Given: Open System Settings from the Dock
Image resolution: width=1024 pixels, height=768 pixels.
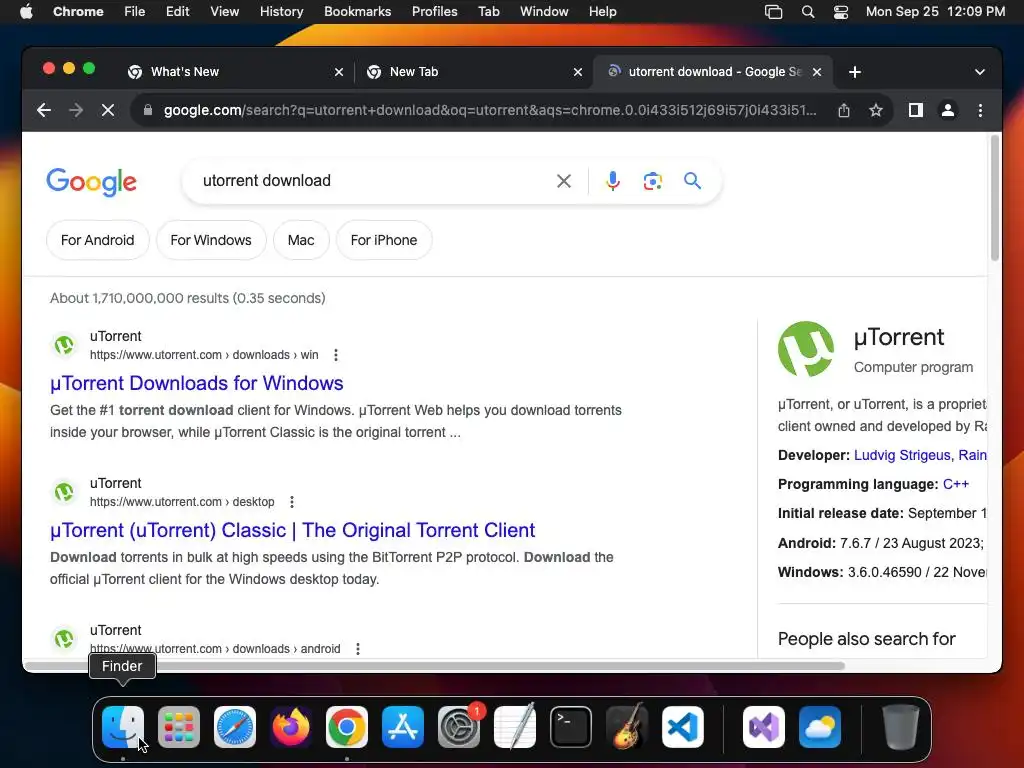Looking at the screenshot, I should point(458,727).
